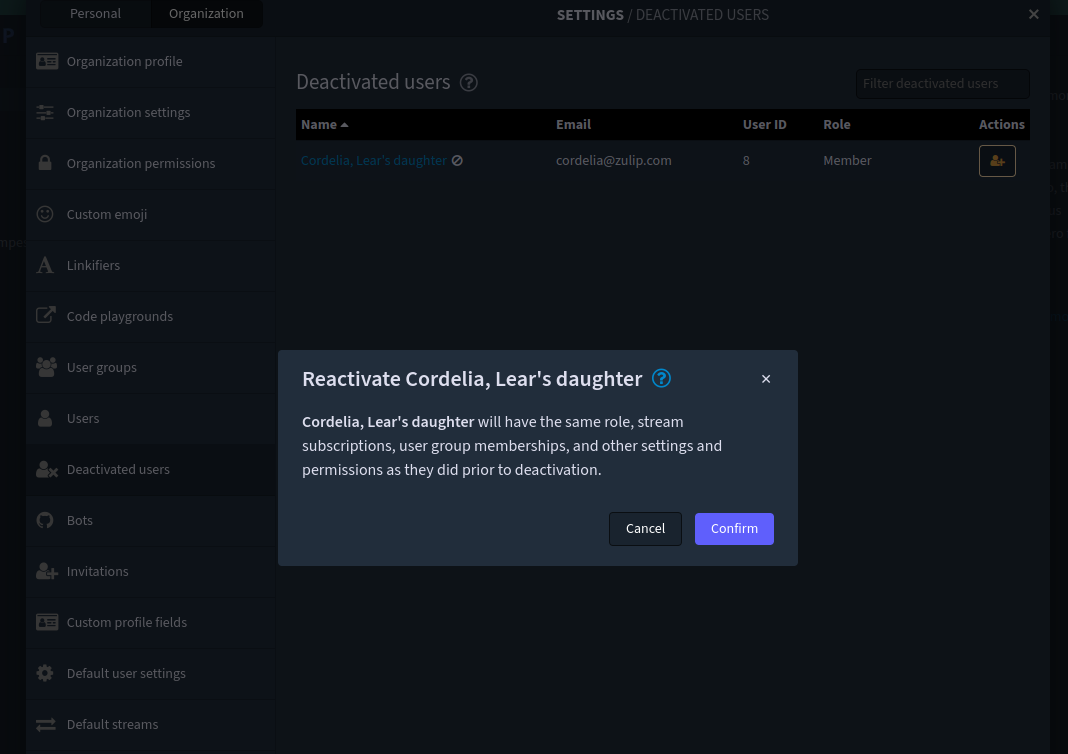Click the Bots robot icon
Image resolution: width=1068 pixels, height=754 pixels.
pos(44,520)
